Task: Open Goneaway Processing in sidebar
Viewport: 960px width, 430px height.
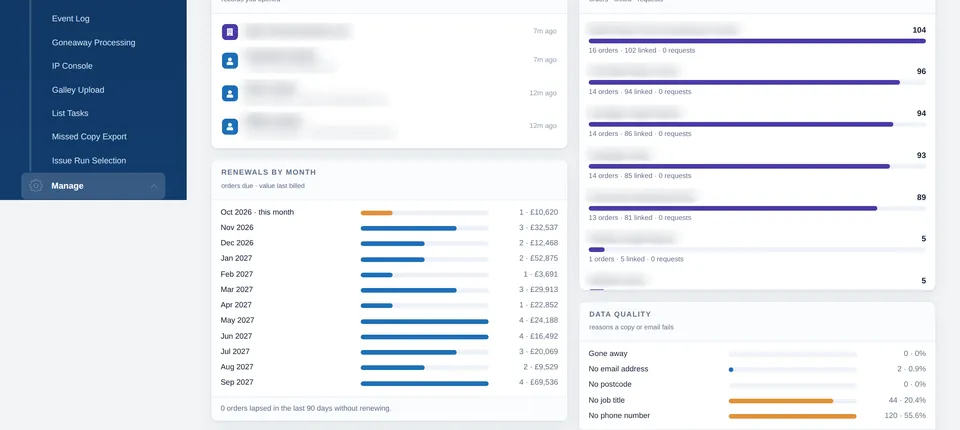Action: [x=94, y=42]
